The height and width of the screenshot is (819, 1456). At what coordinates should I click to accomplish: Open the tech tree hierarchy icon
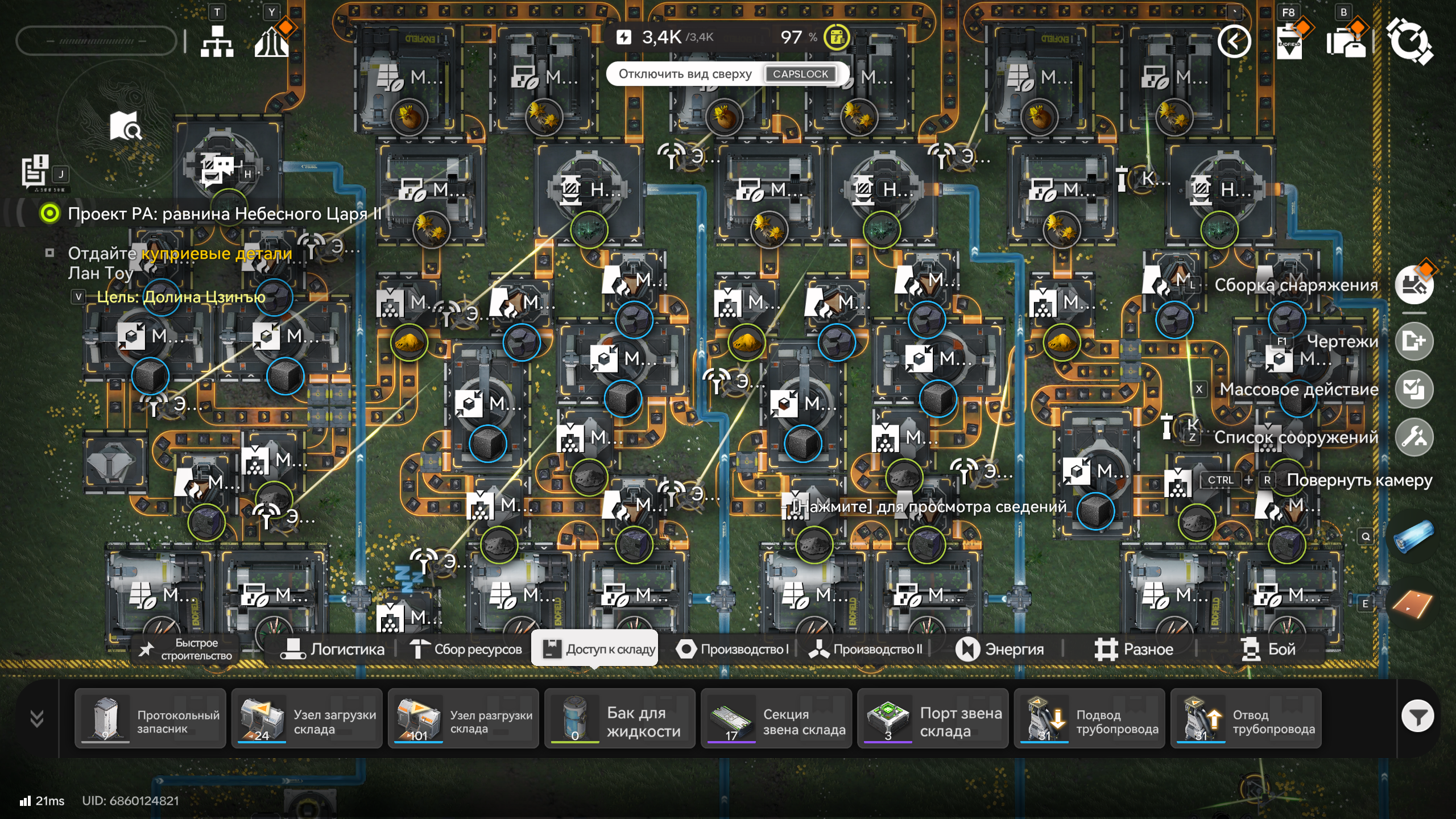(x=217, y=42)
